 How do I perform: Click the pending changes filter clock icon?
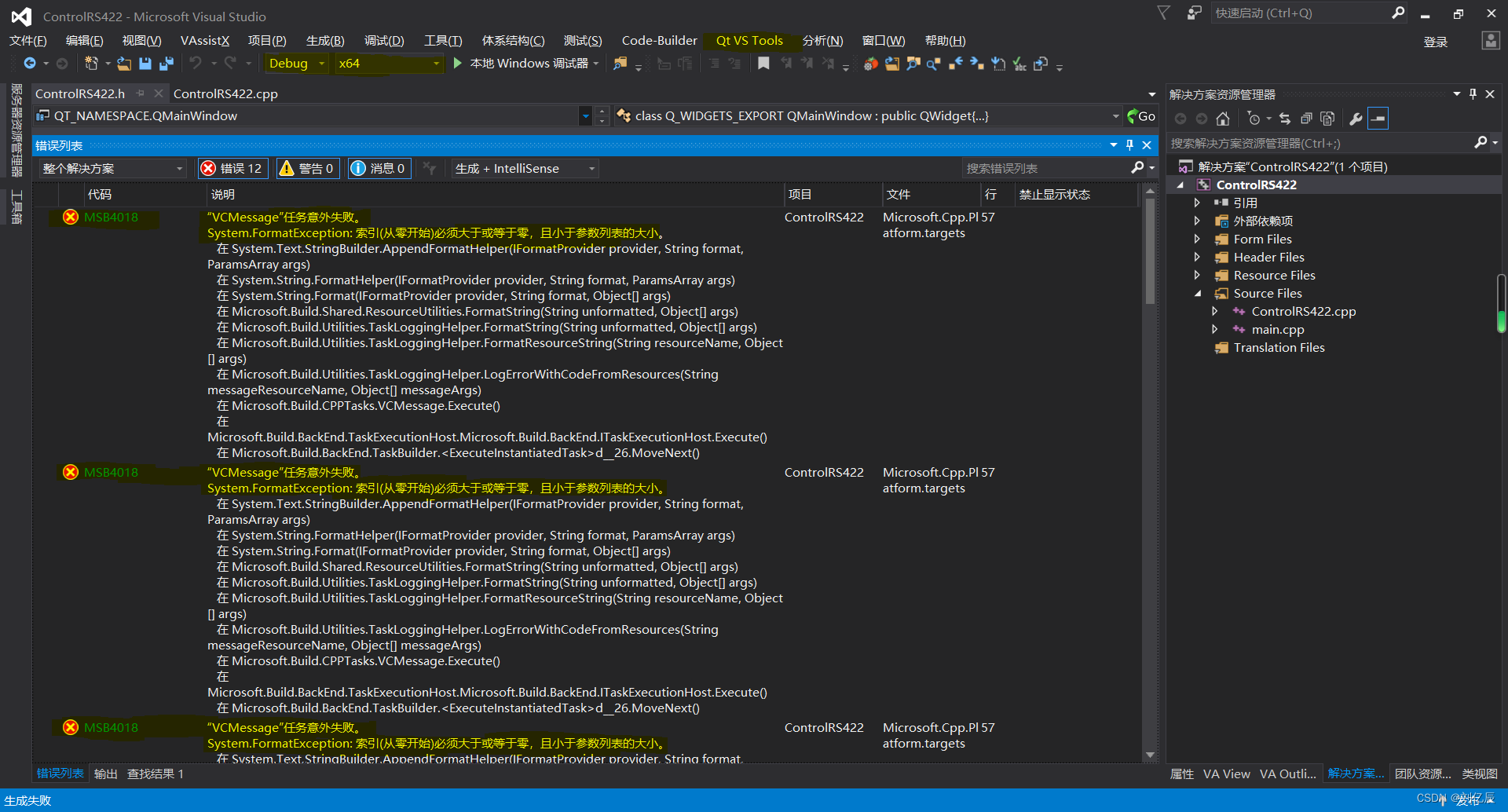coord(1254,119)
